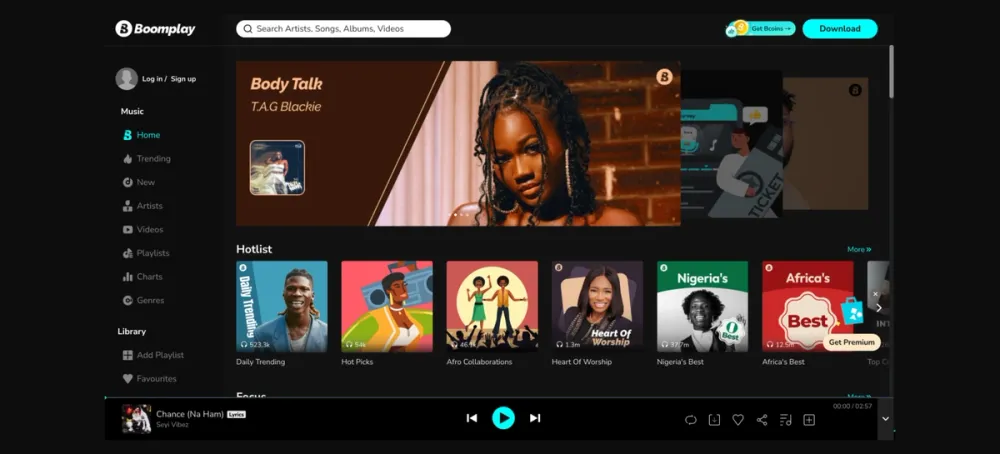Click the search bar magnifier icon
This screenshot has width=1000, height=454.
pyautogui.click(x=247, y=29)
